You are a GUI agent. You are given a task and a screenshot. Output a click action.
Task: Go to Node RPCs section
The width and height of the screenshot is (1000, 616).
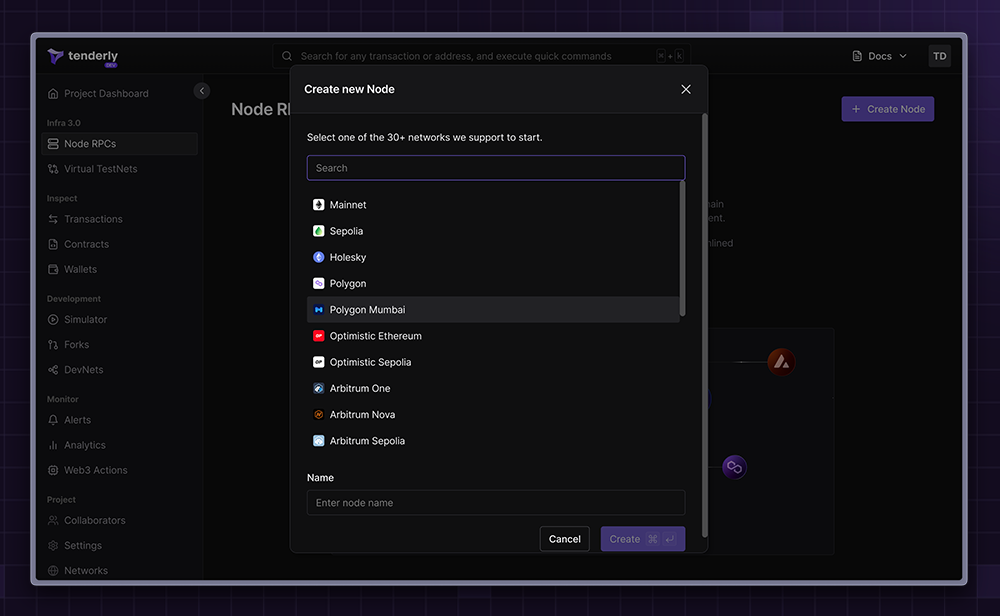(x=119, y=143)
